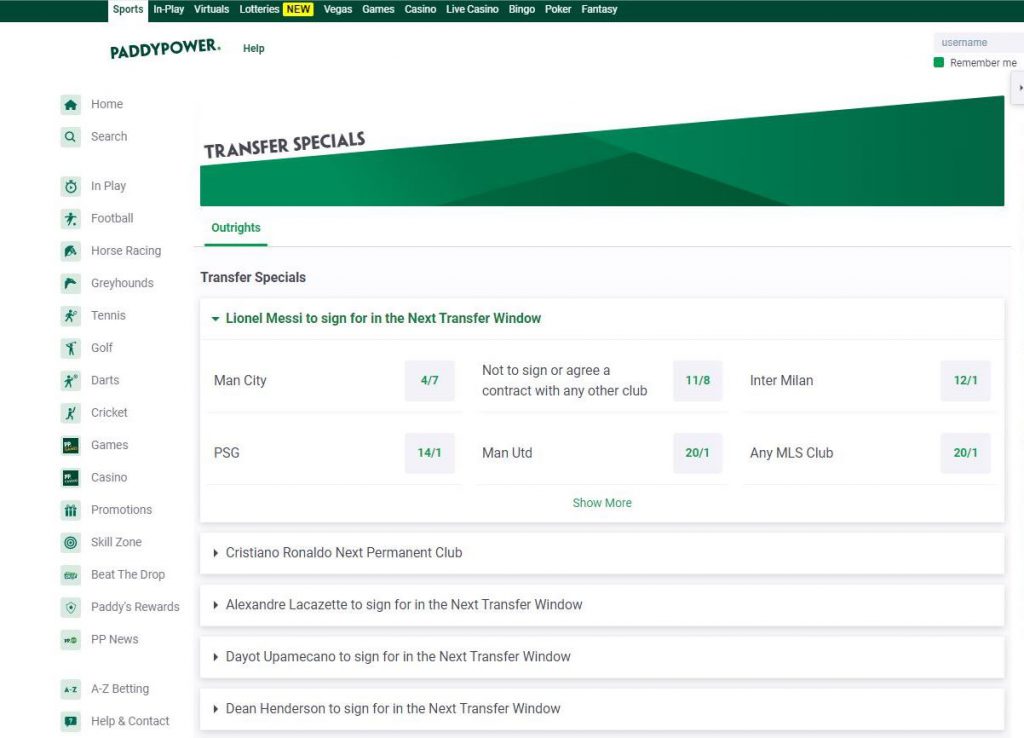Select the Golf sidebar icon
The image size is (1024, 738).
(x=71, y=348)
